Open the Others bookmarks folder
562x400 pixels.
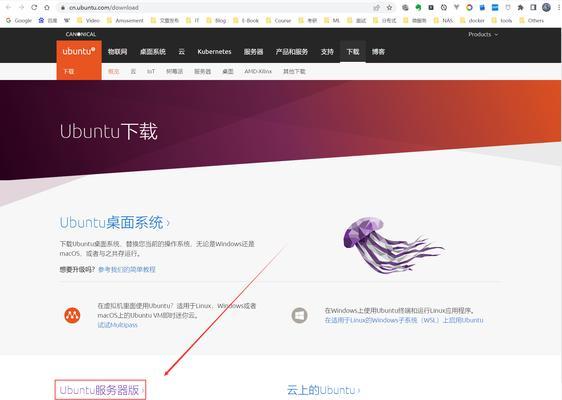point(532,20)
